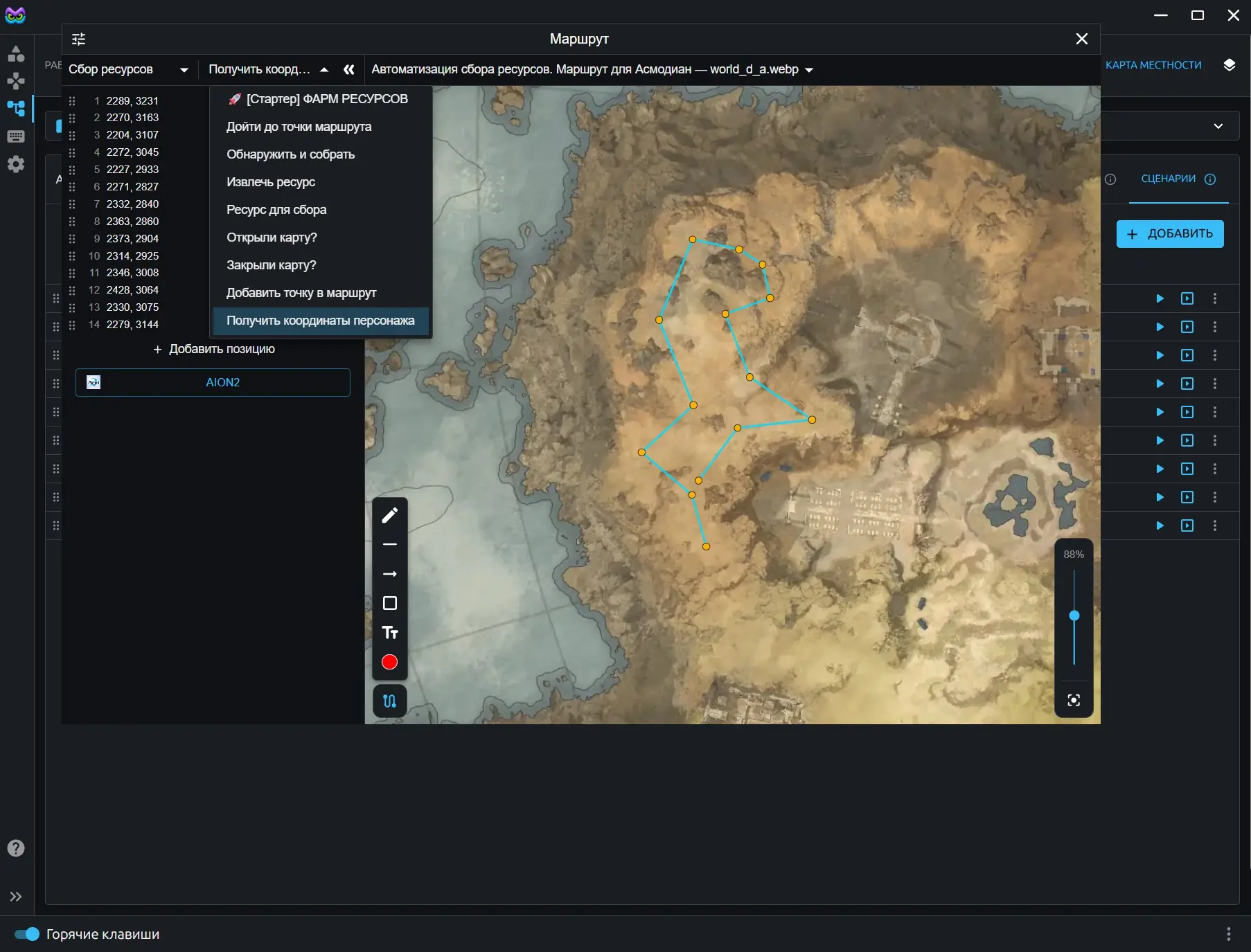Select Извлечь ресурс menu entry
This screenshot has width=1251, height=952.
tap(321, 182)
